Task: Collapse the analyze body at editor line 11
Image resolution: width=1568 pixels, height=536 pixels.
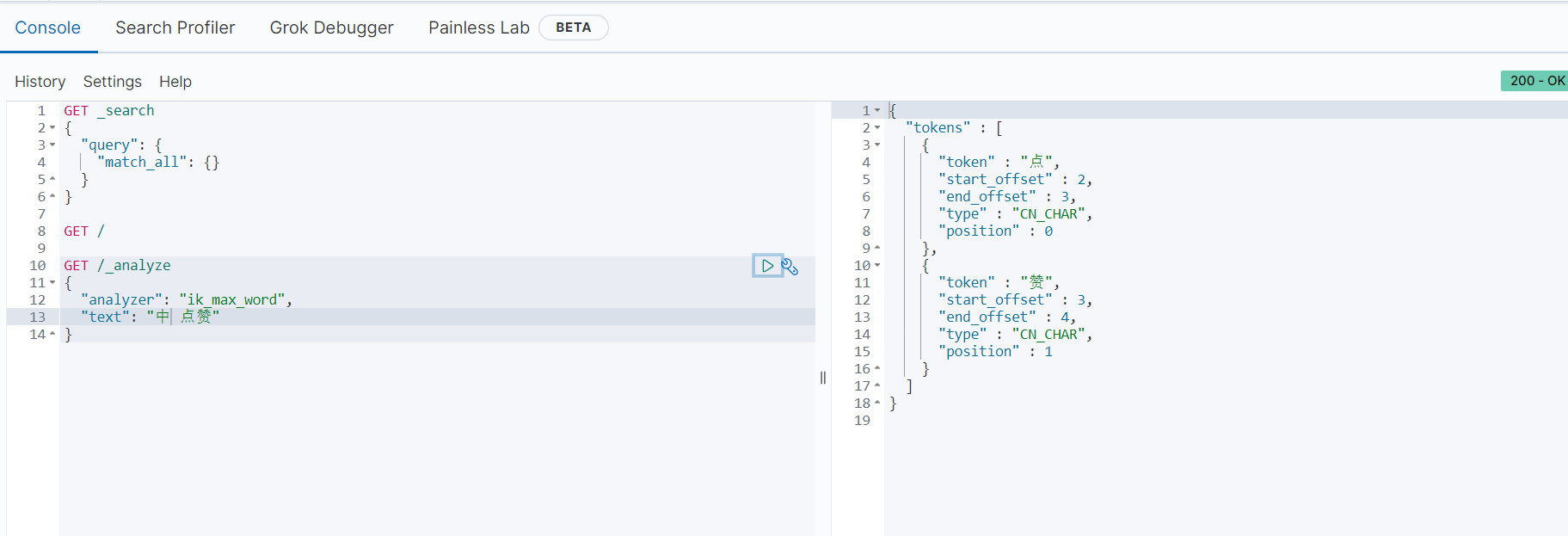Action: [52, 283]
